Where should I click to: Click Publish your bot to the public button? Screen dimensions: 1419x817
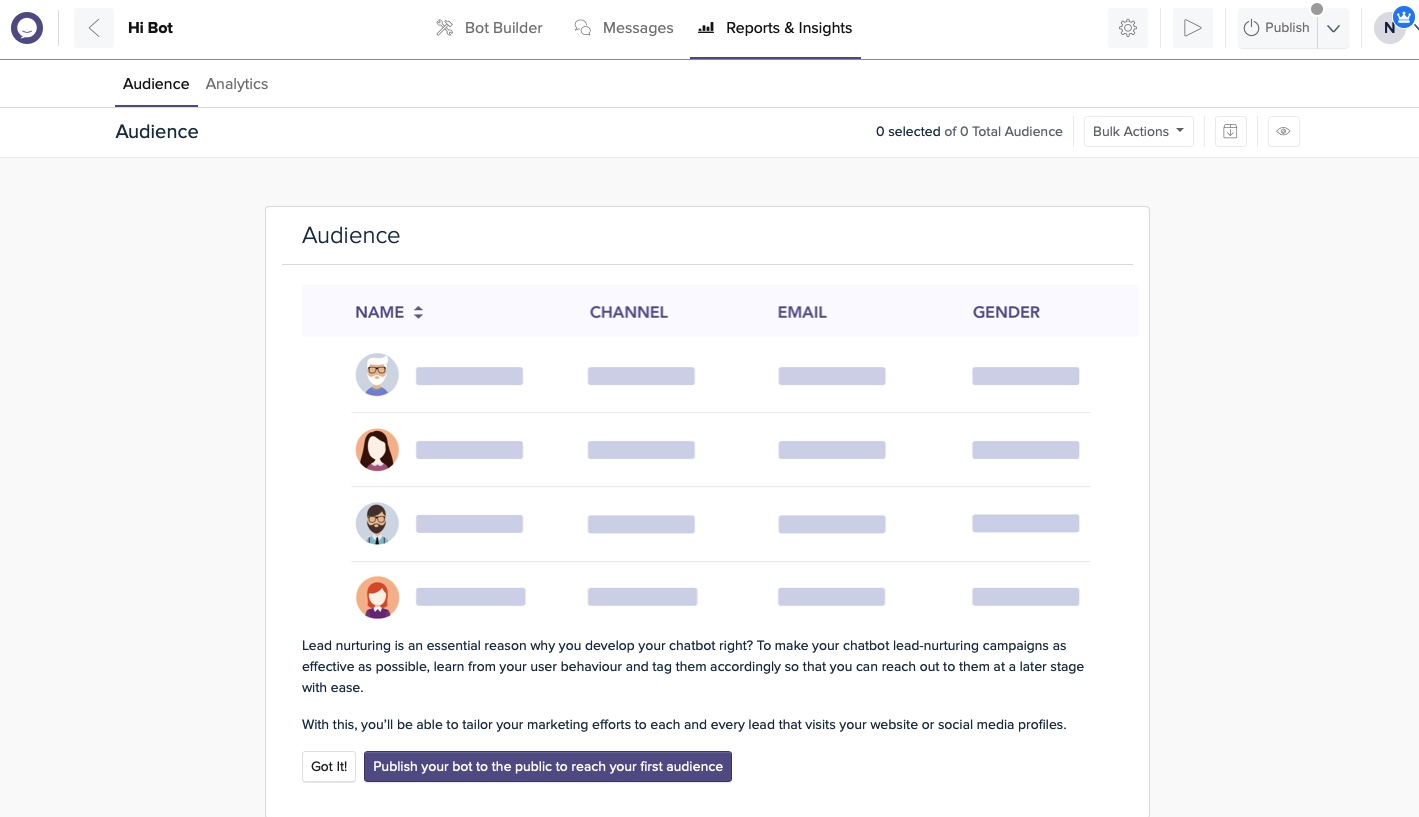pyautogui.click(x=548, y=767)
